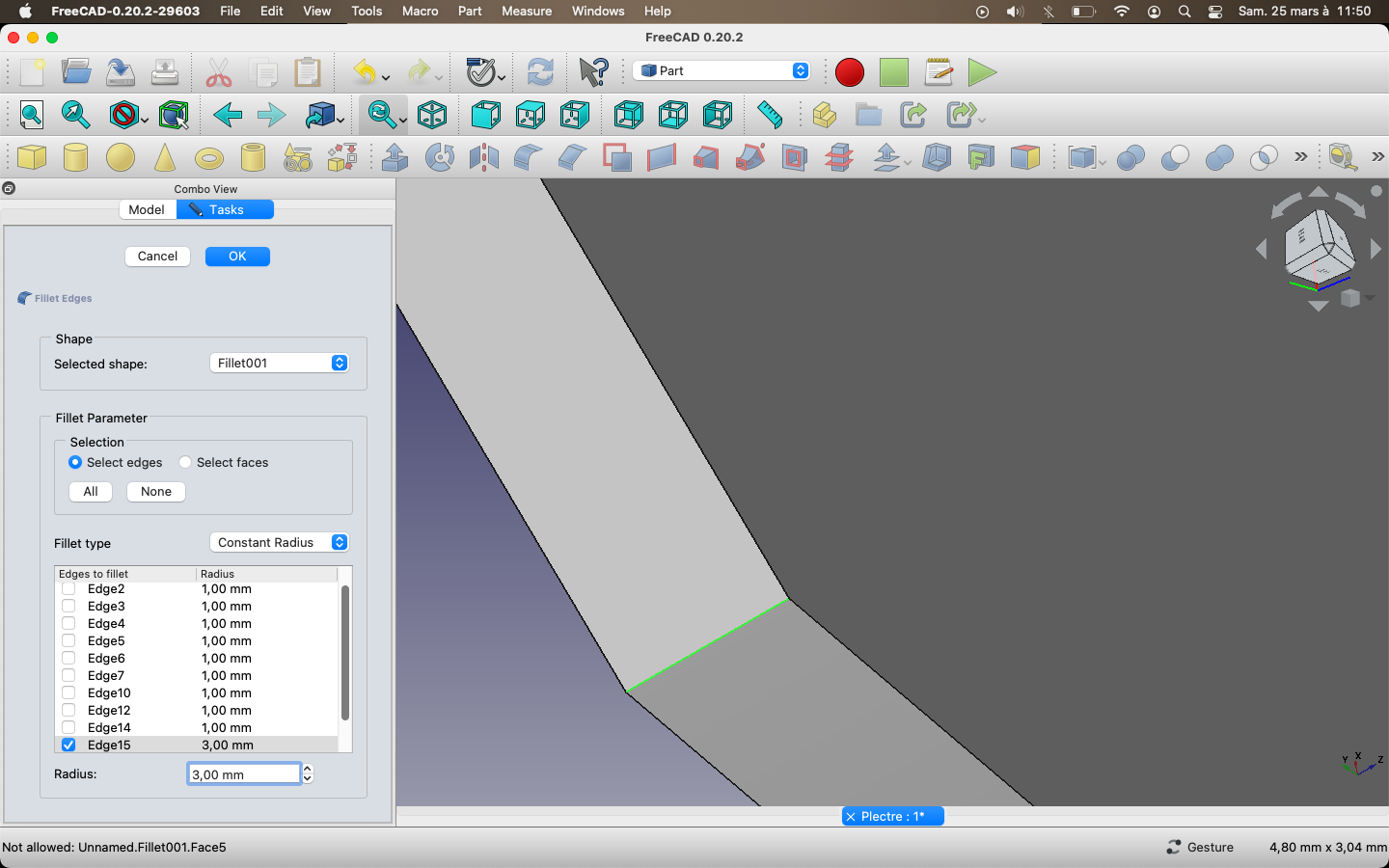The image size is (1389, 868).
Task: Open the Macro menu
Action: (421, 11)
